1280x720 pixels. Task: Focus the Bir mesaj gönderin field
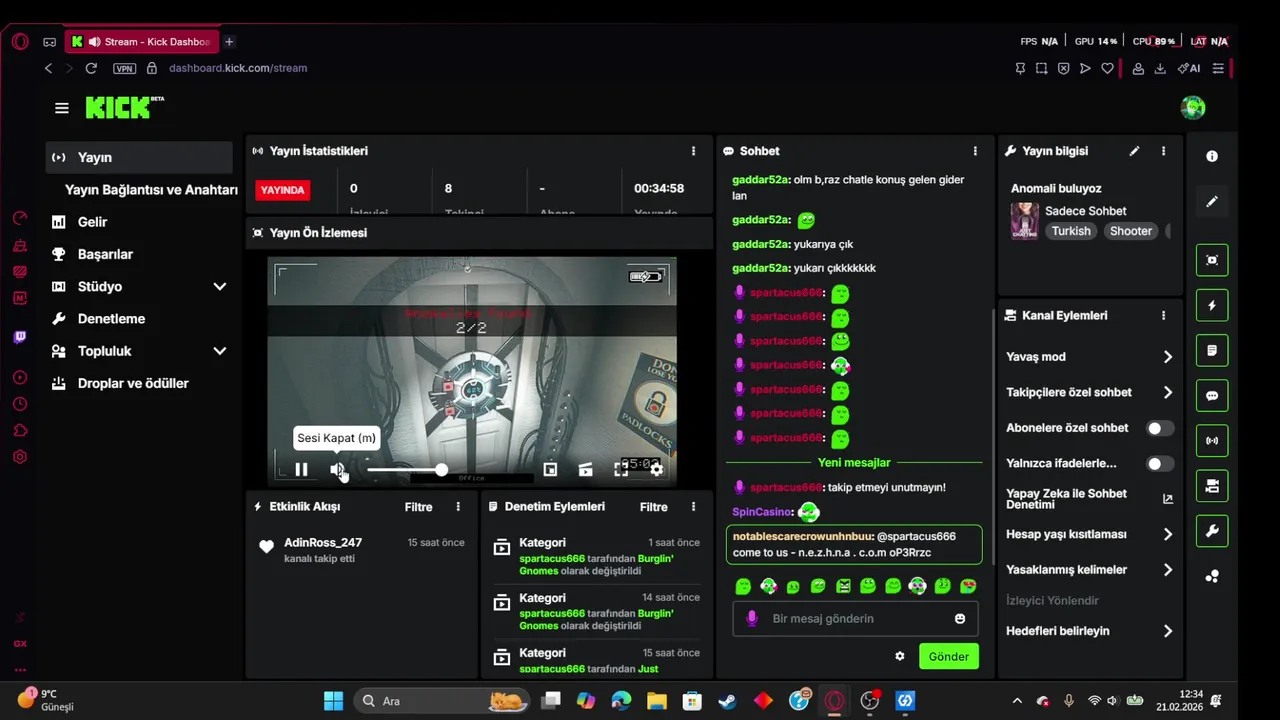tap(855, 619)
